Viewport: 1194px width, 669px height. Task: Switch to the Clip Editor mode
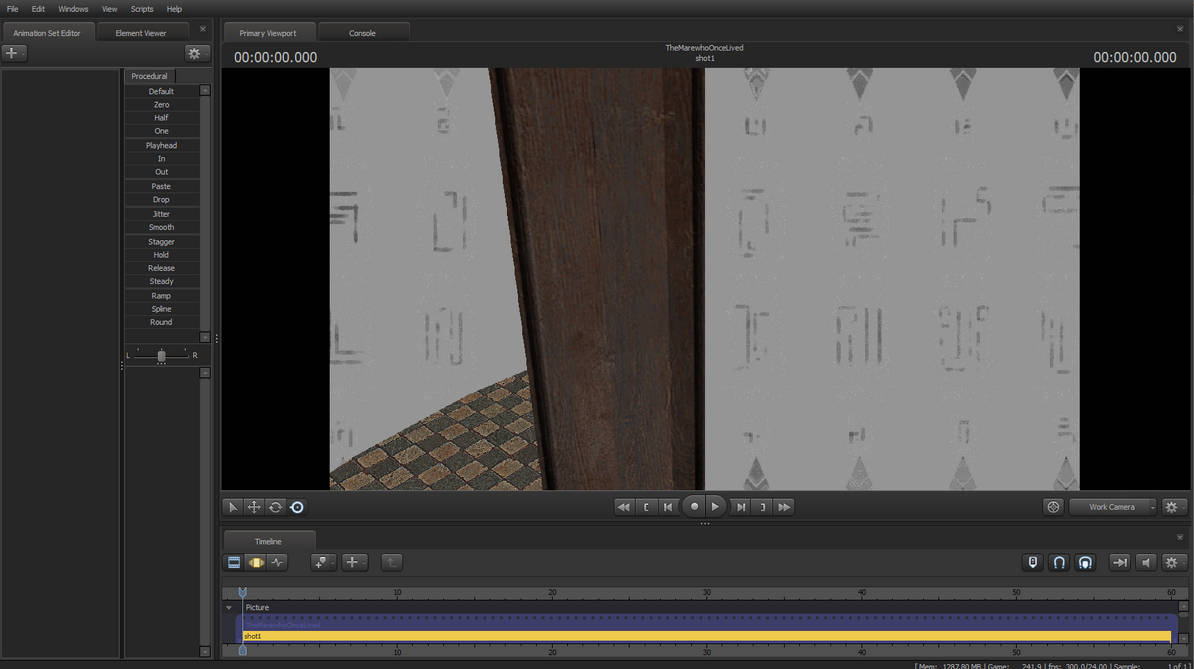[x=234, y=563]
